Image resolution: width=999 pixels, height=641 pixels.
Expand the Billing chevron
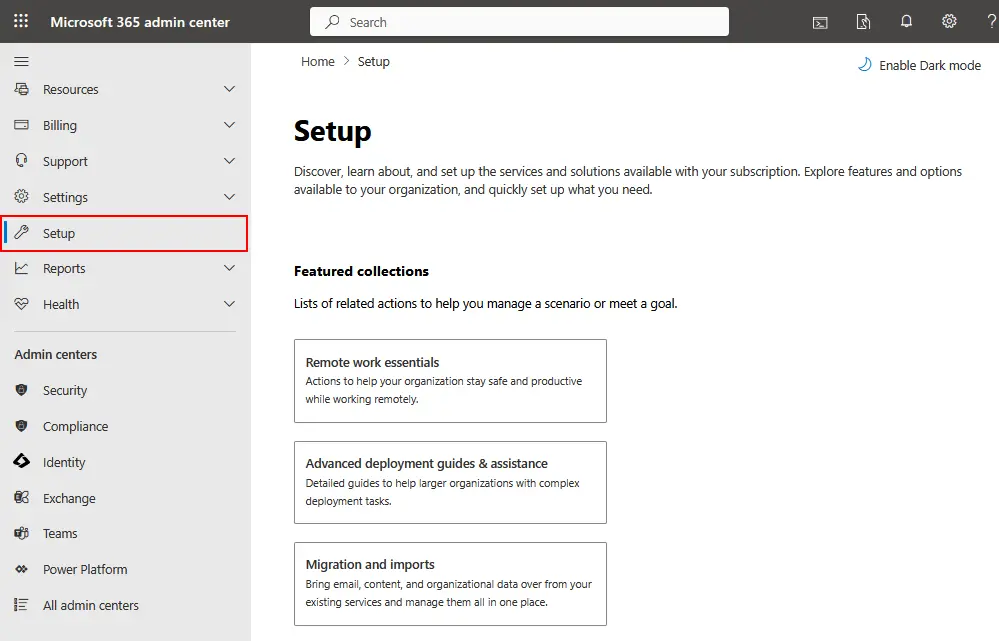point(229,125)
